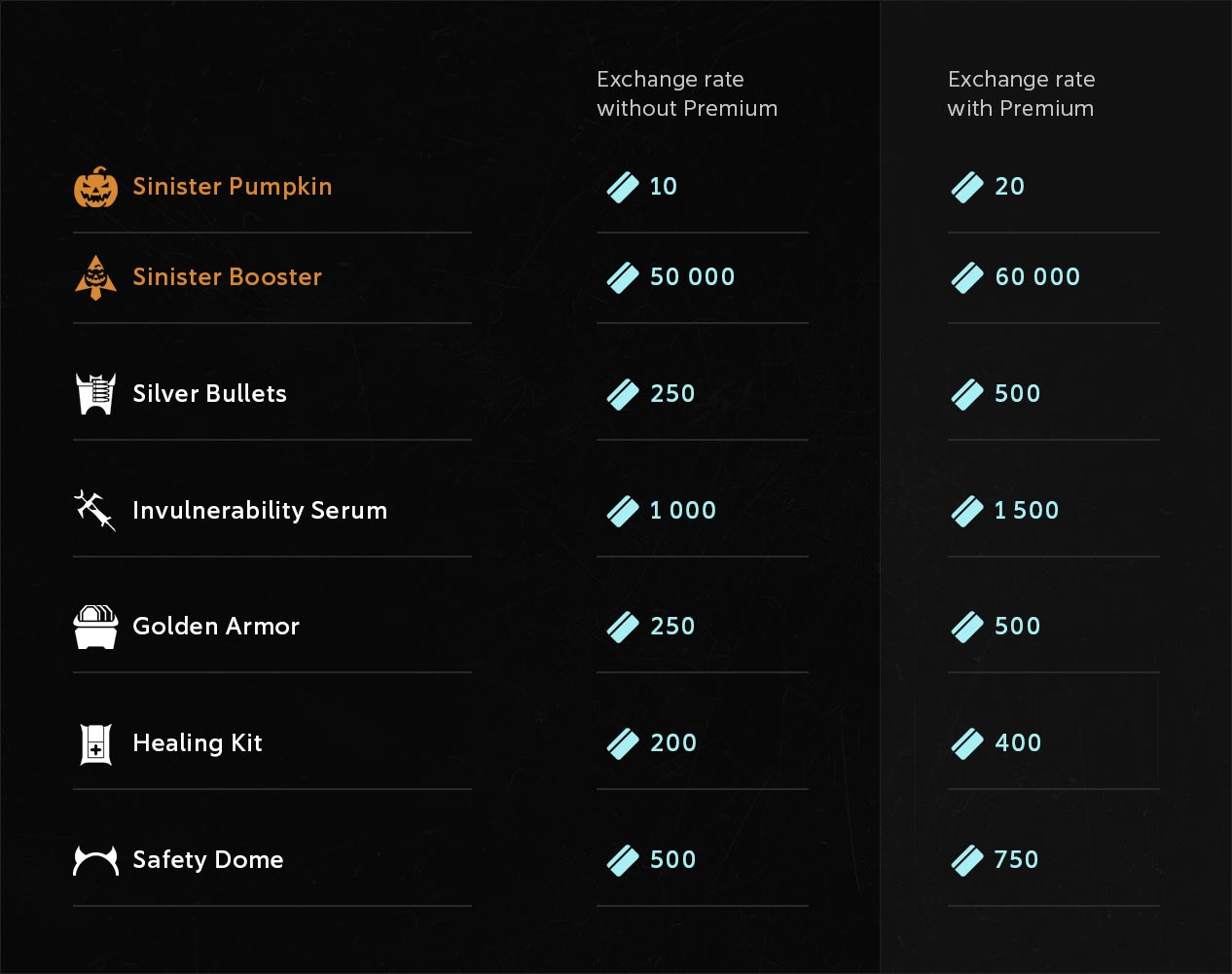Click the "Exchange rate with Premium" header
1232x974 pixels.
pyautogui.click(x=1021, y=93)
